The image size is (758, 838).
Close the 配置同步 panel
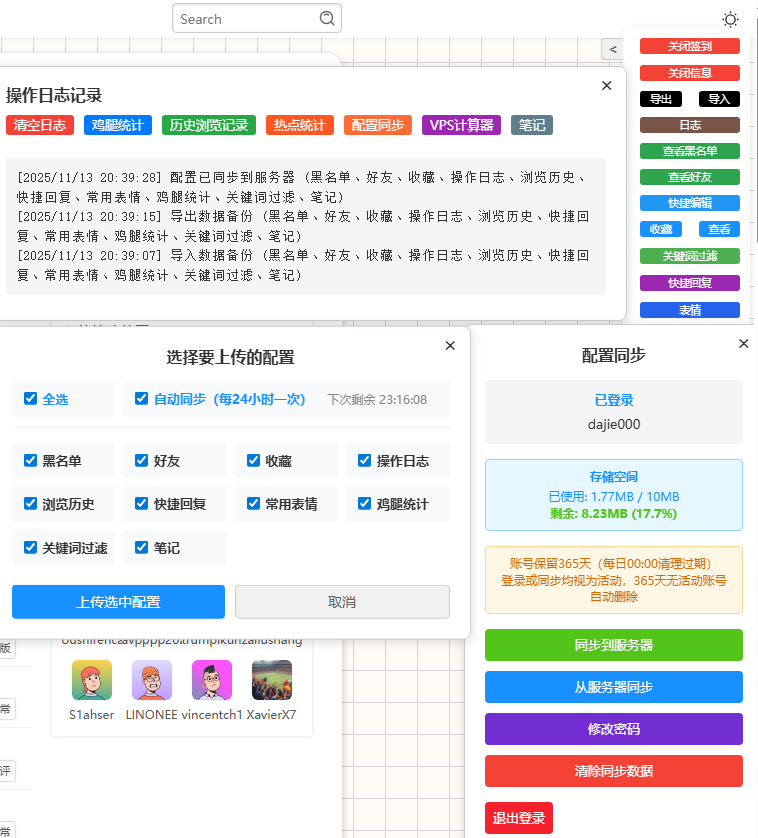[x=743, y=344]
